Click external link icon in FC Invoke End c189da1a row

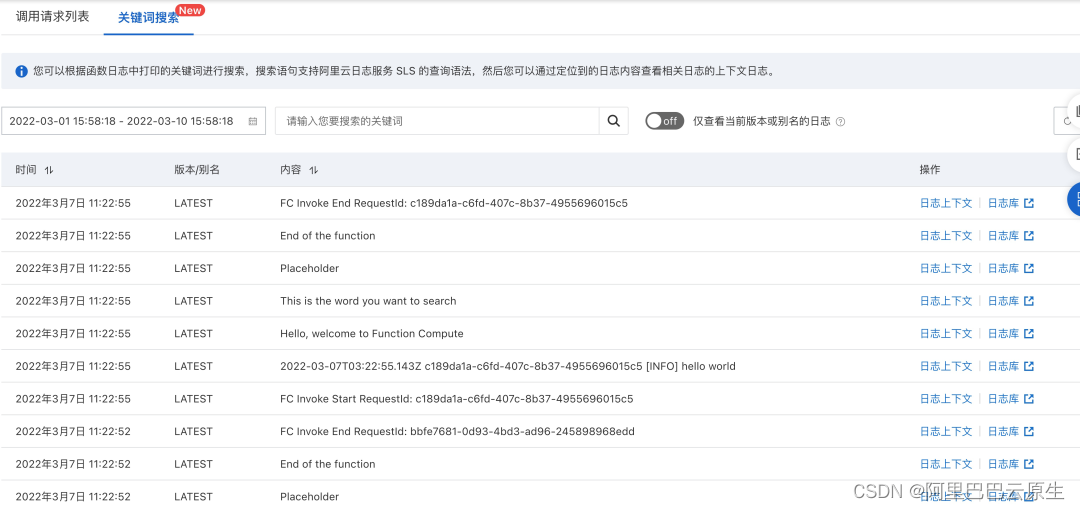[1029, 203]
